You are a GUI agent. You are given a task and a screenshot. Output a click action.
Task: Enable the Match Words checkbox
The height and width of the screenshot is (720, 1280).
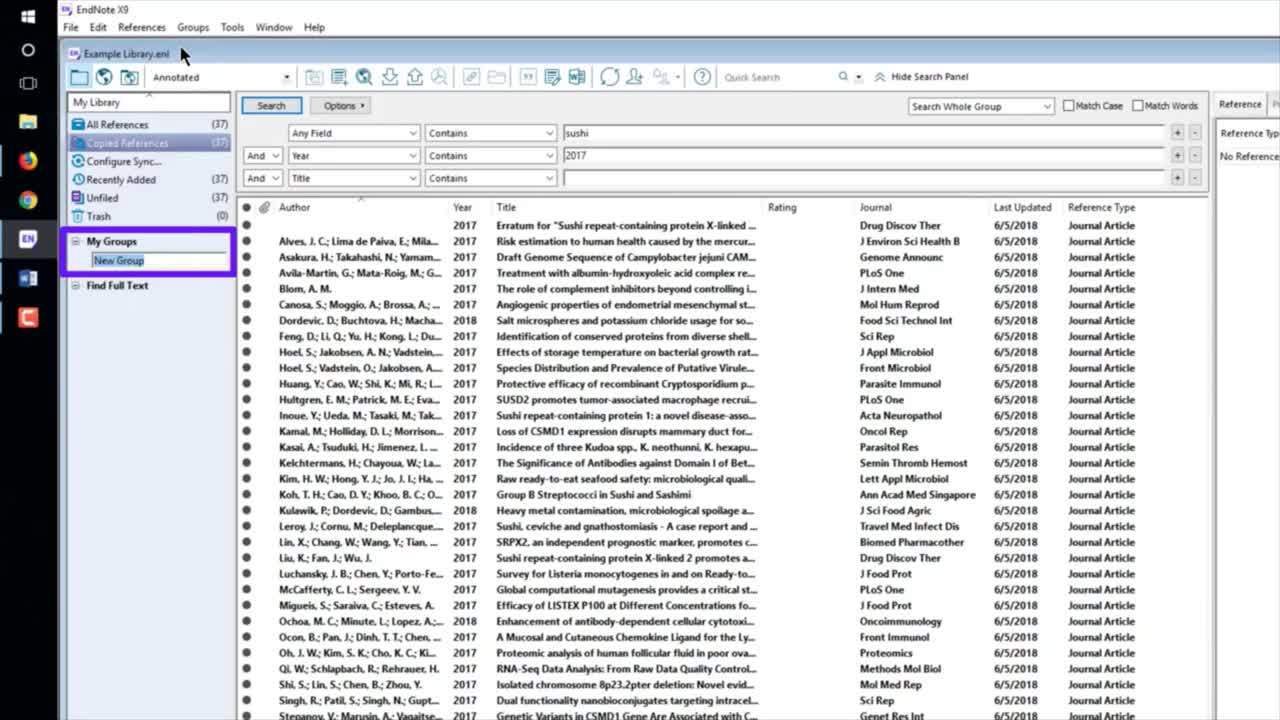(x=1137, y=106)
